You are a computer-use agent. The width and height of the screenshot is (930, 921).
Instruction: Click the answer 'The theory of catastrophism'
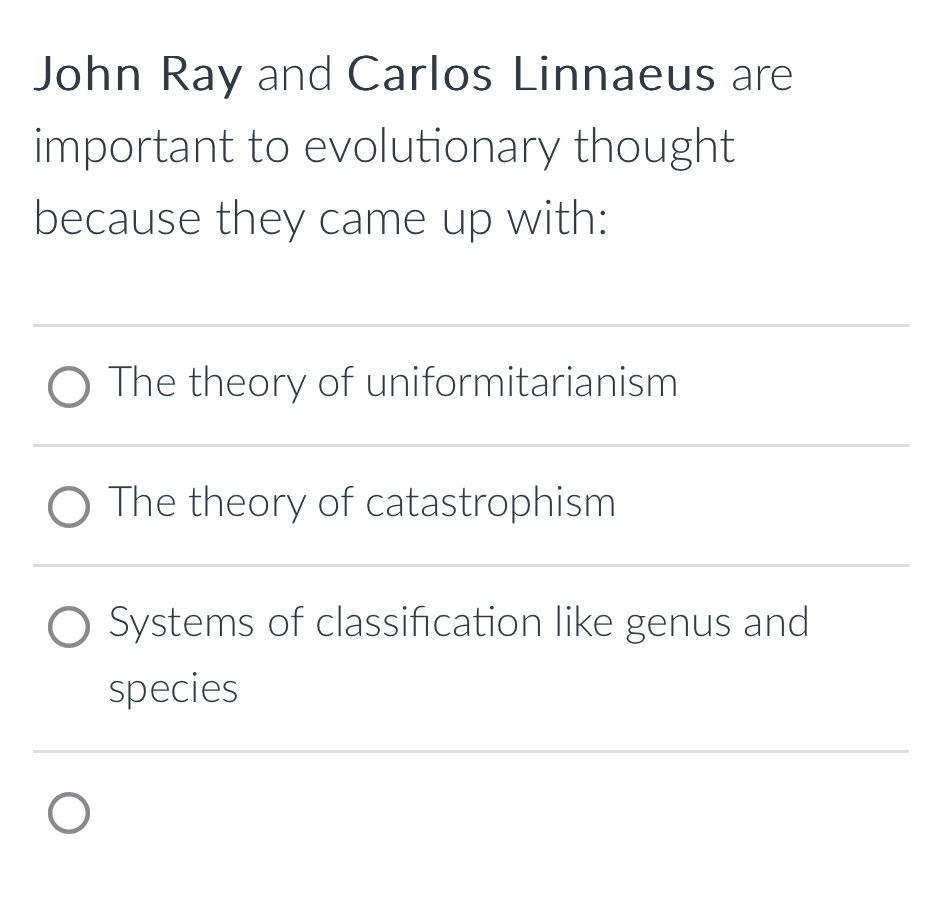(x=362, y=503)
